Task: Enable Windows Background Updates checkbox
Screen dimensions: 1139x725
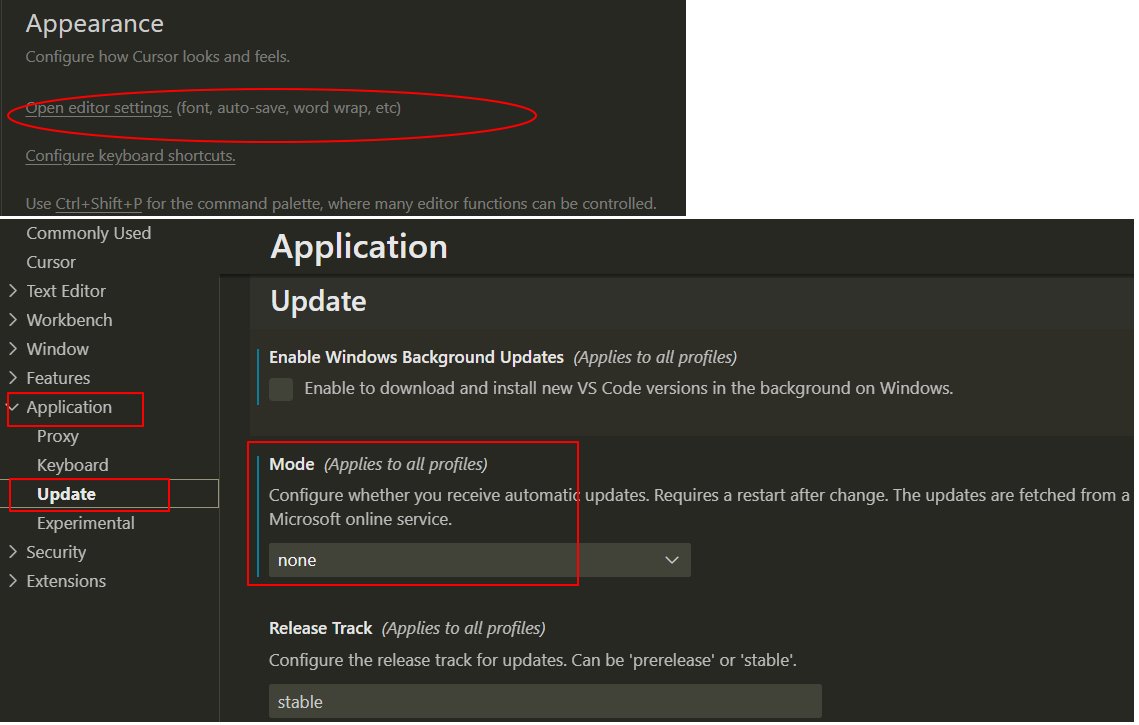Action: pos(281,389)
